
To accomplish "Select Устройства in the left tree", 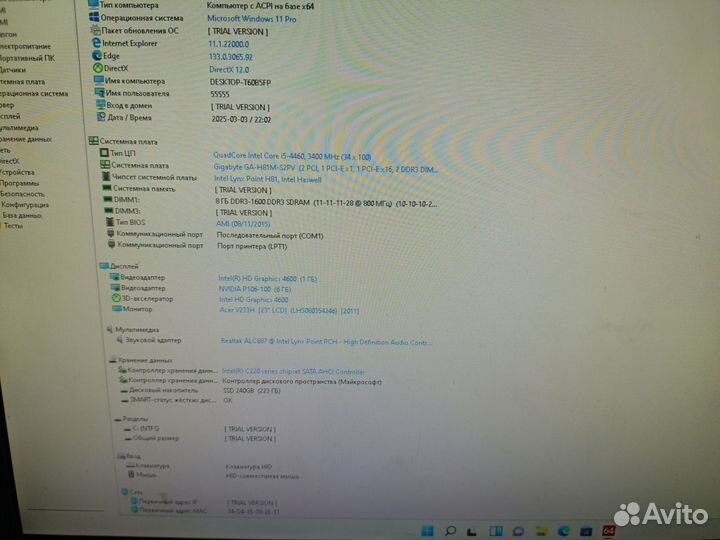I will (17, 172).
